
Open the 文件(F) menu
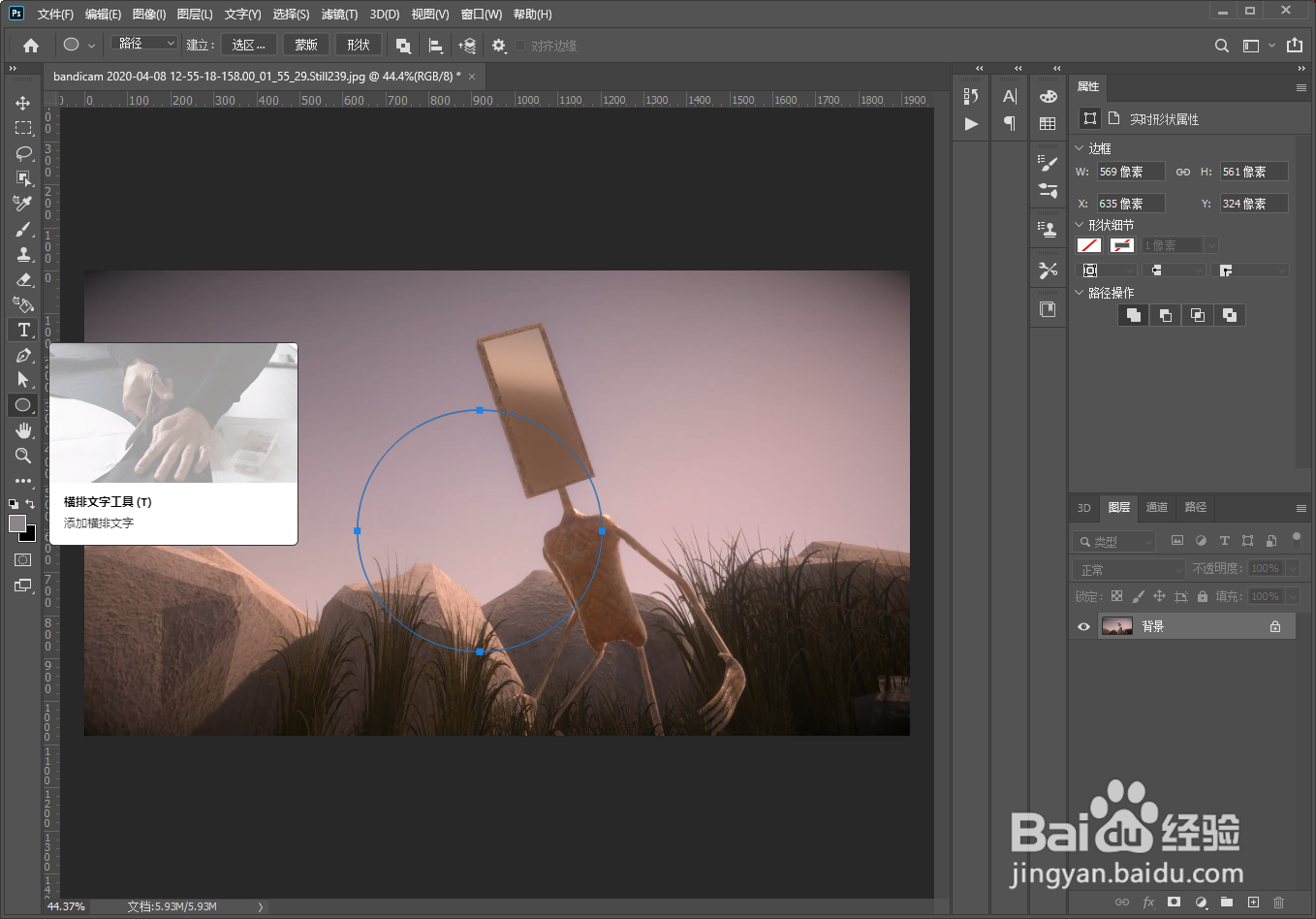pos(55,15)
